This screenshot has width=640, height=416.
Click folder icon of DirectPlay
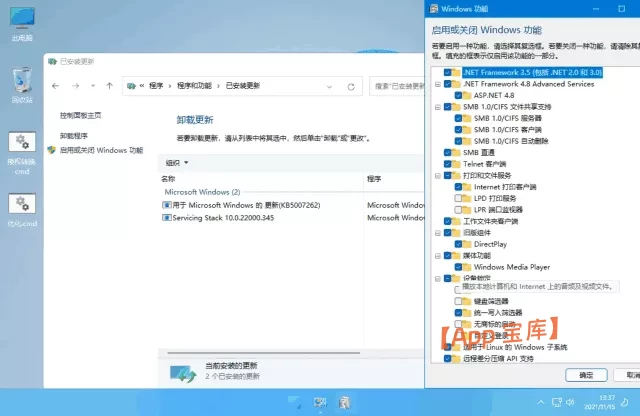coord(467,244)
